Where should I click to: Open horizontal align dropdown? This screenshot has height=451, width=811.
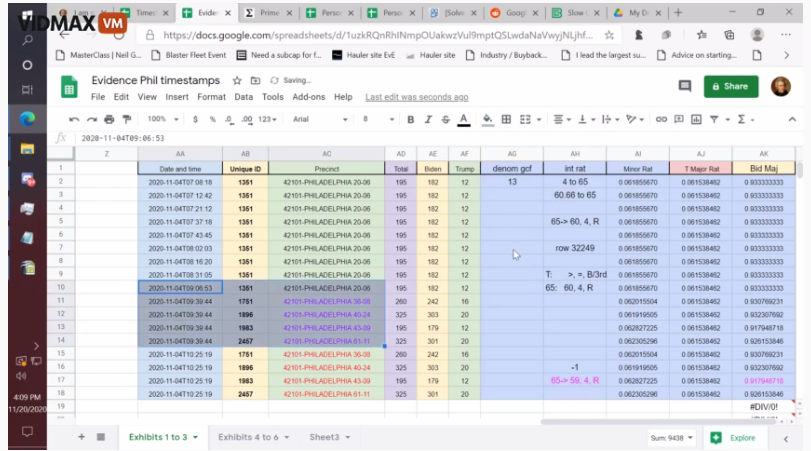click(562, 119)
